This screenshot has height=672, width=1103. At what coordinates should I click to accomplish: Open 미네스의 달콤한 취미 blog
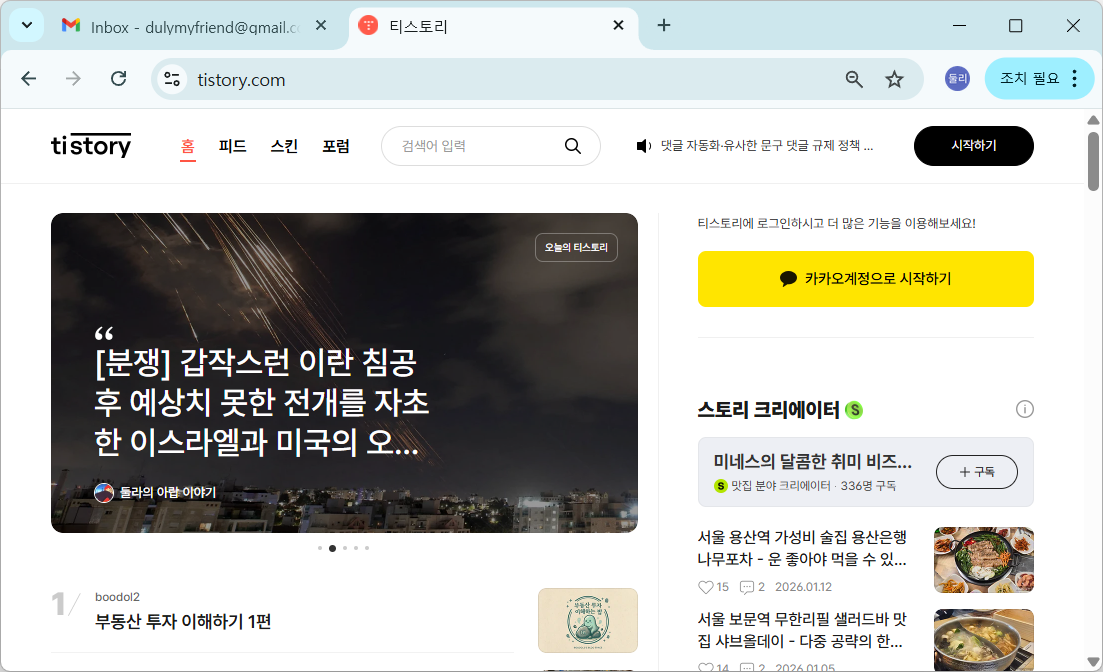(x=812, y=461)
